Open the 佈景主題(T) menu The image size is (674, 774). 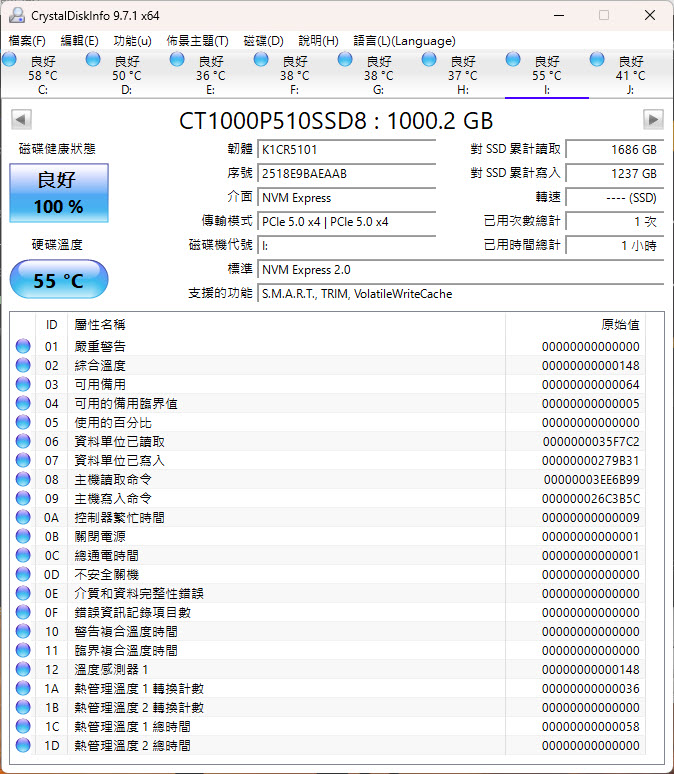198,41
